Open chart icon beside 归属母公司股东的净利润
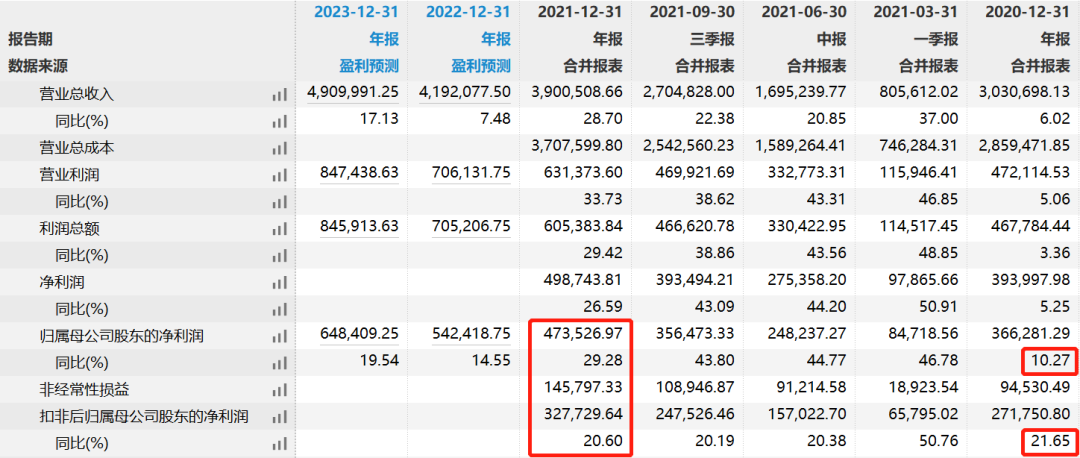Image resolution: width=1080 pixels, height=458 pixels. (279, 335)
